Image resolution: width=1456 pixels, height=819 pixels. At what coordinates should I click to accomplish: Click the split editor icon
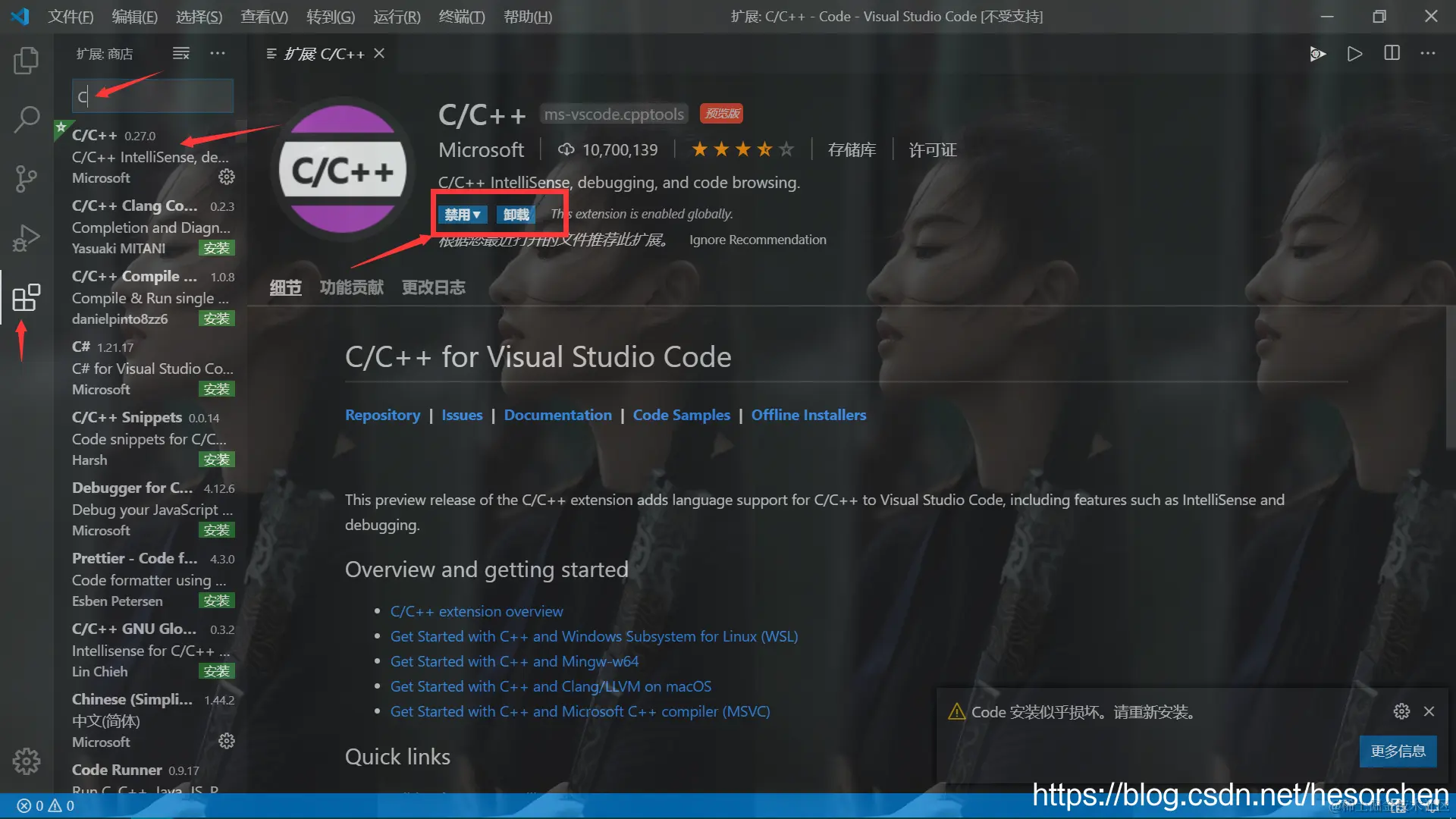point(1392,53)
